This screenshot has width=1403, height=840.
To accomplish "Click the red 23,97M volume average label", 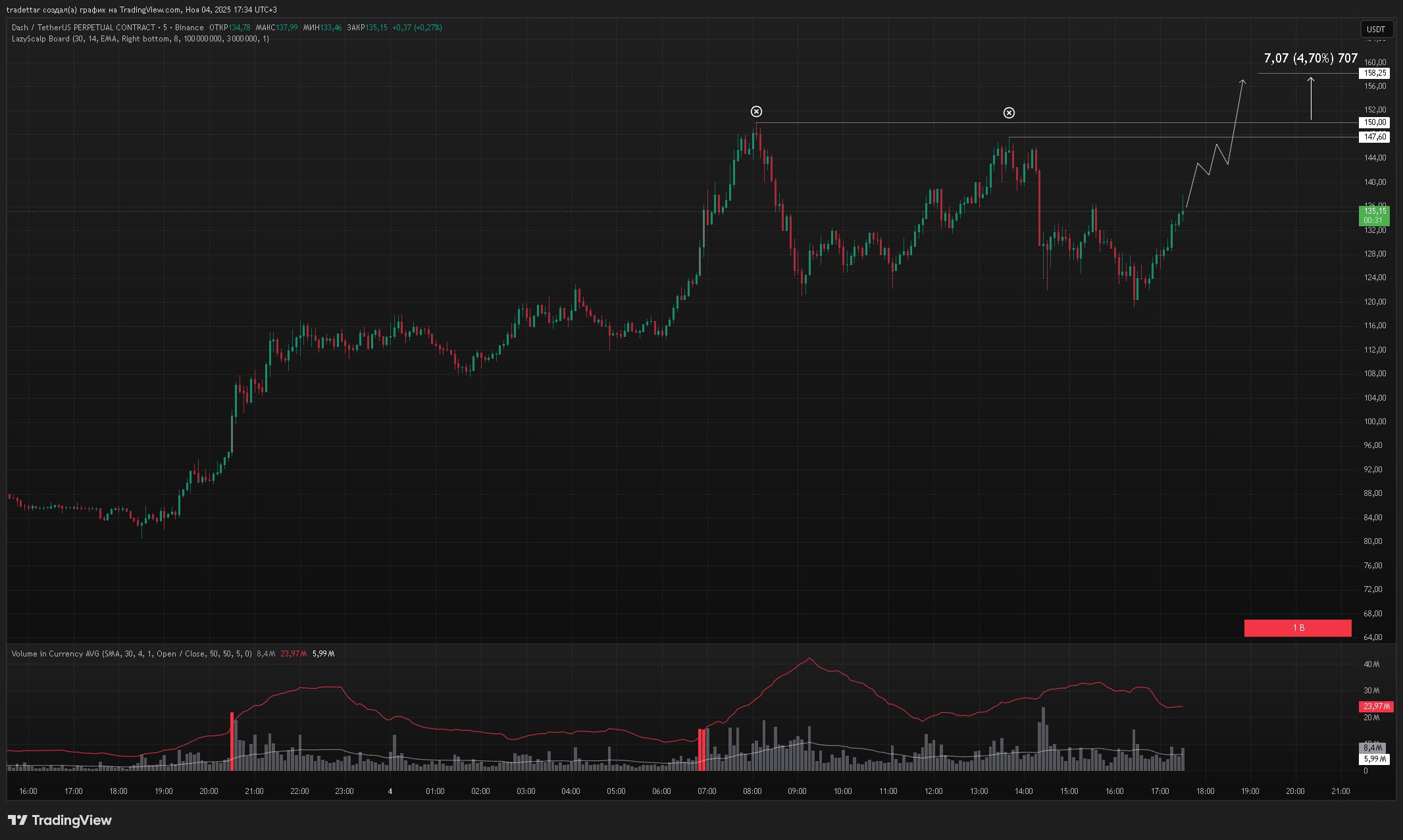I will click(x=1376, y=706).
